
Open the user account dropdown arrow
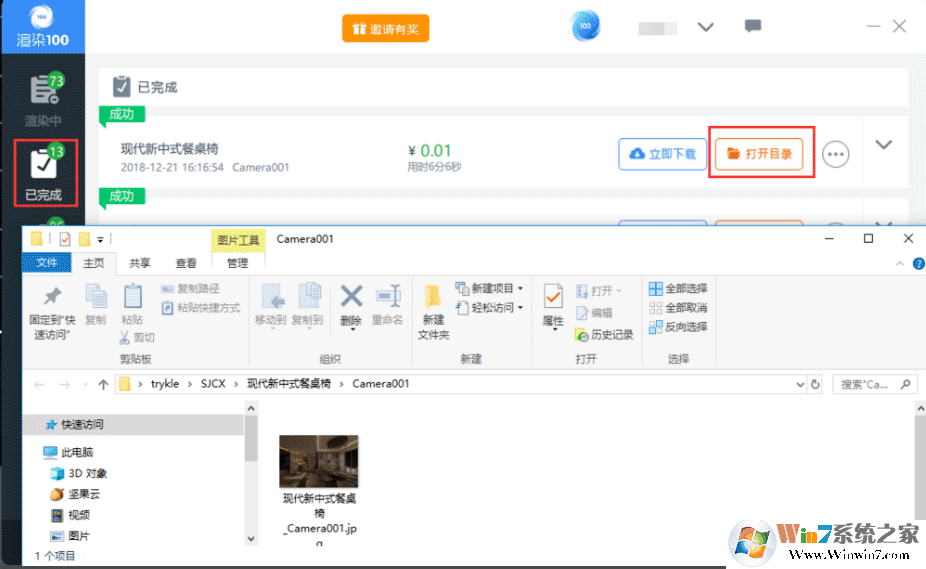pos(705,27)
